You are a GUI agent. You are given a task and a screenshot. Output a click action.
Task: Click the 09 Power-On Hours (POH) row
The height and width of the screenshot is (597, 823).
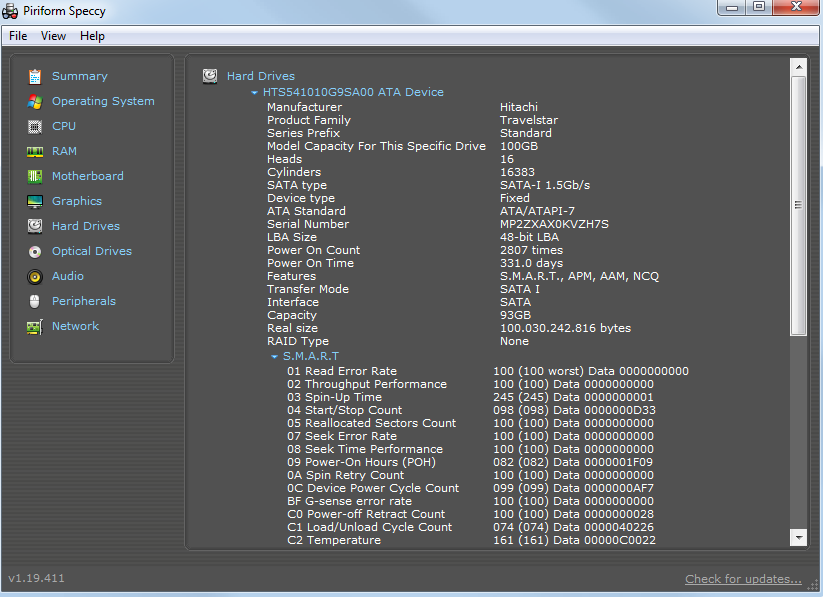[x=470, y=463]
